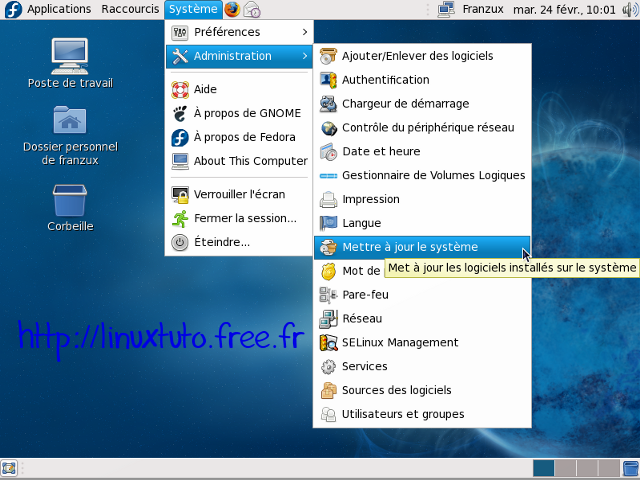Click the Contrôle du périphérique réseau globe icon

328,128
